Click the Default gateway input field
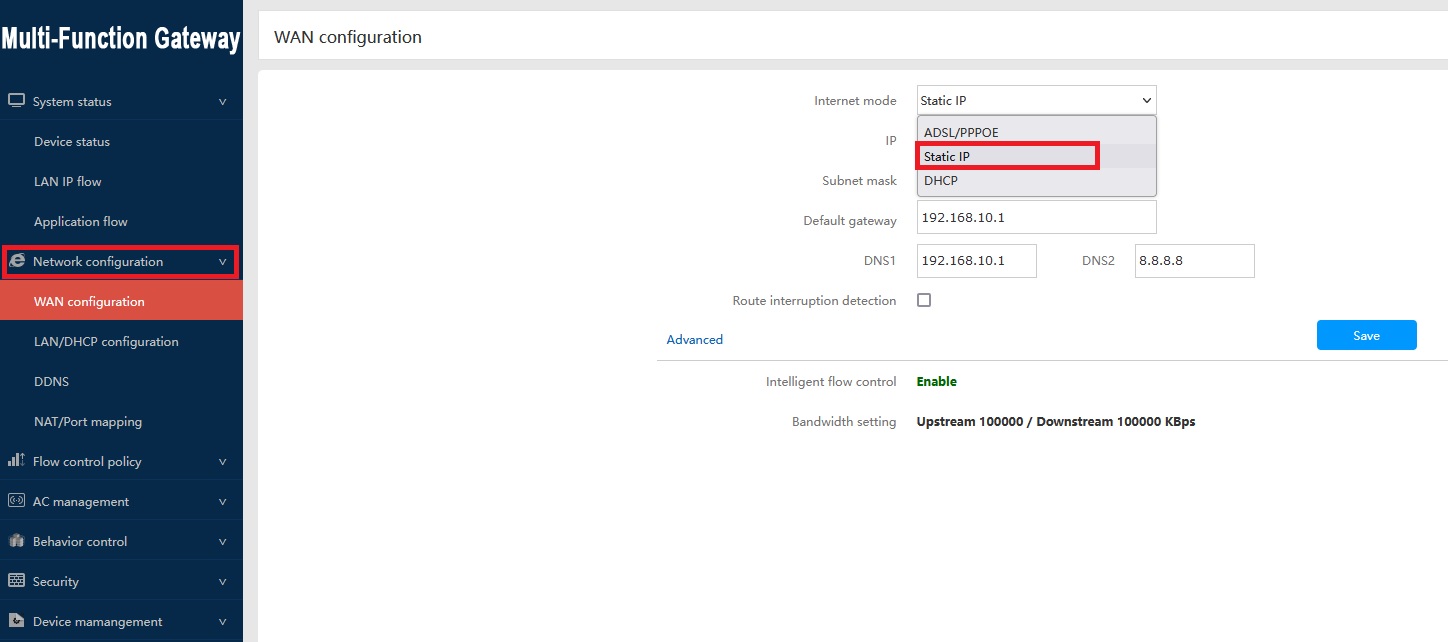1448x642 pixels. click(1036, 217)
